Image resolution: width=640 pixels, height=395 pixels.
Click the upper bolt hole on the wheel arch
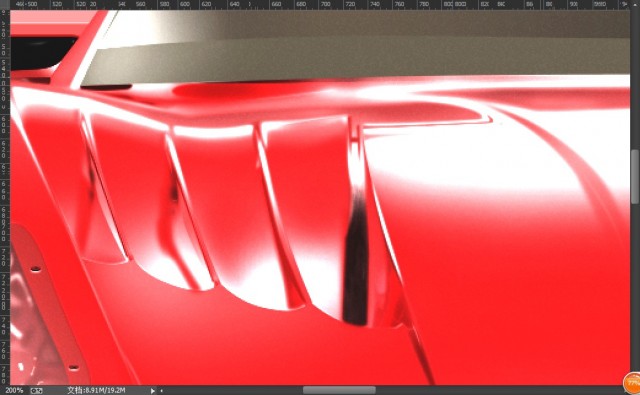(x=36, y=269)
